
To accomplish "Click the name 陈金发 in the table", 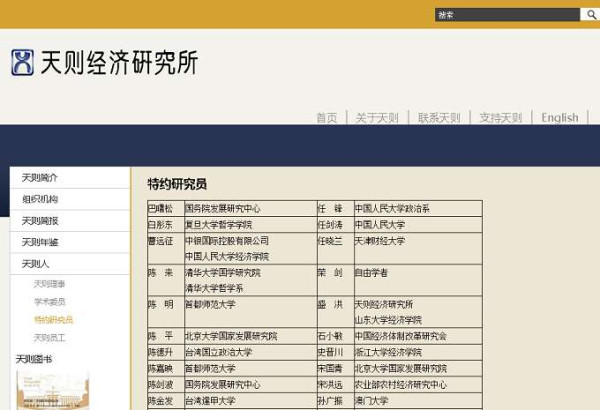I will pyautogui.click(x=160, y=401).
